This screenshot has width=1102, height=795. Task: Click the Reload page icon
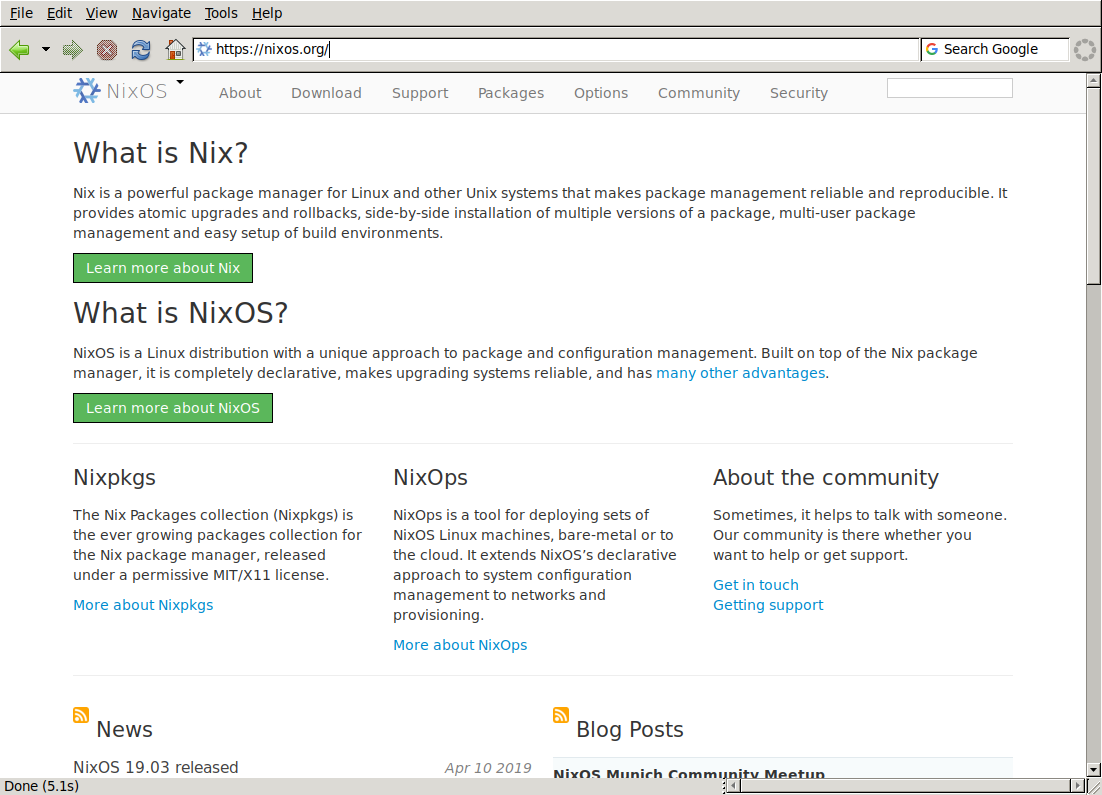point(141,49)
